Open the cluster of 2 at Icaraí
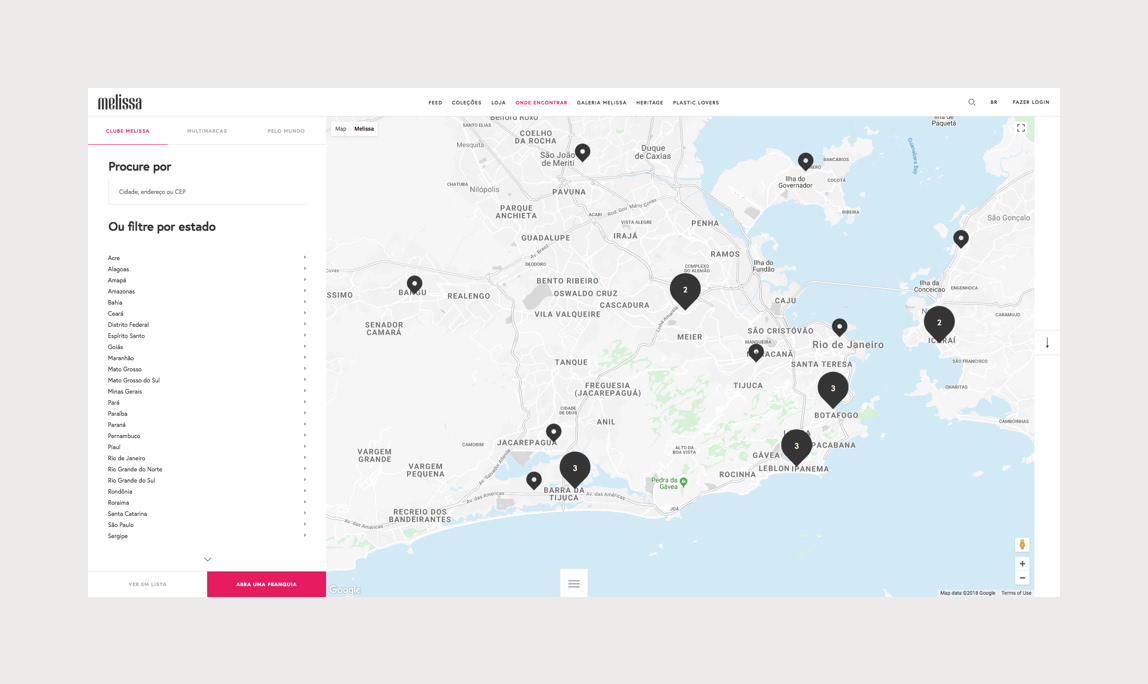 tap(939, 324)
